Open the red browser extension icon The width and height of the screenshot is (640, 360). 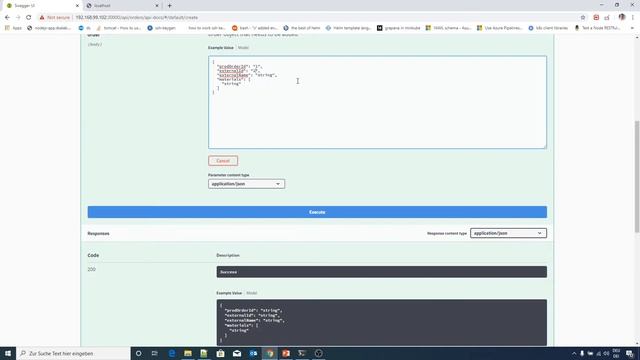596,18
